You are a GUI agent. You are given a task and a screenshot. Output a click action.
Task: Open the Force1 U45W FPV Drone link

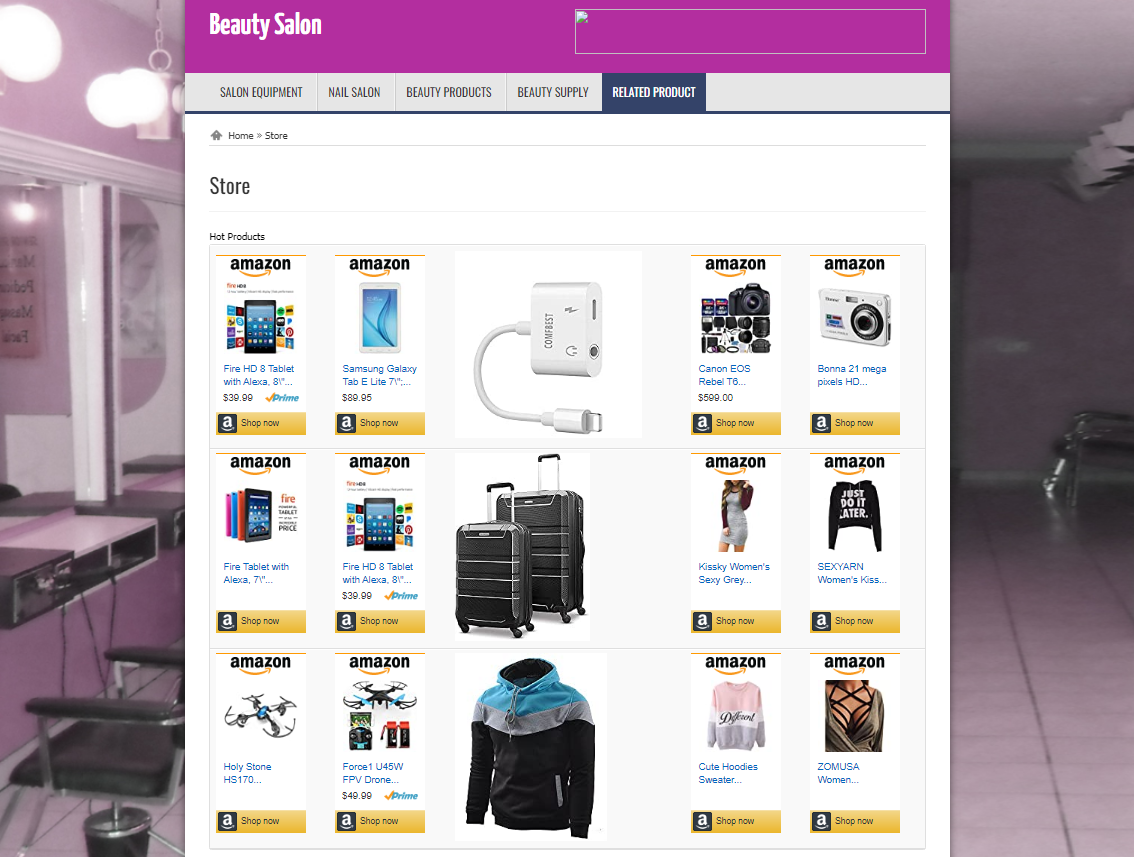[372, 773]
